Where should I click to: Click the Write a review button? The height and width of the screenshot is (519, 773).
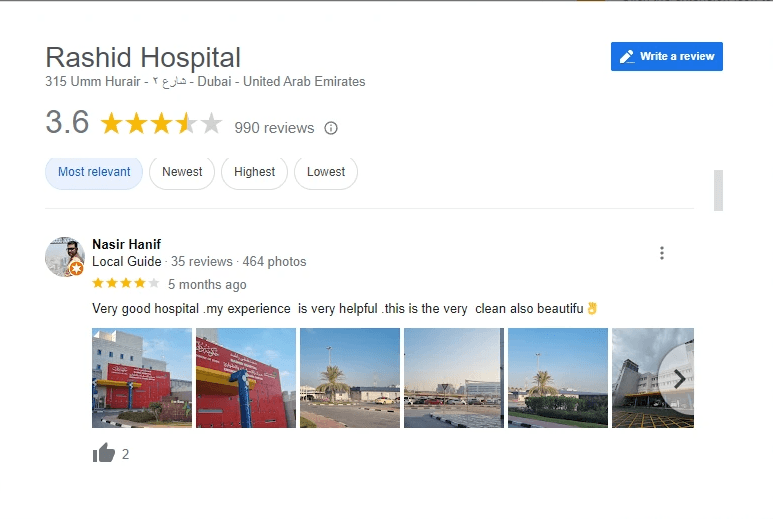click(667, 56)
